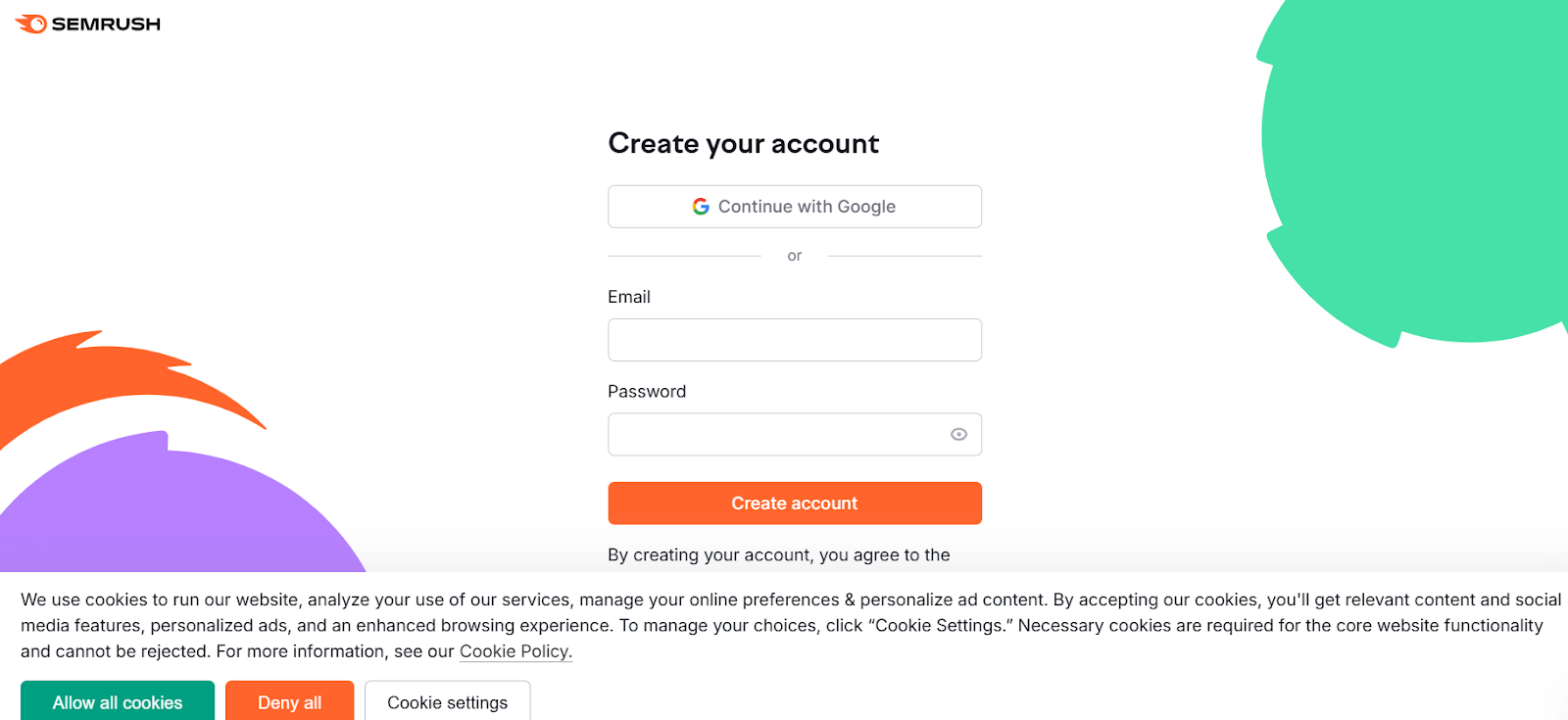This screenshot has width=1568, height=720.
Task: Toggle password visibility eye icon
Action: coord(958,434)
